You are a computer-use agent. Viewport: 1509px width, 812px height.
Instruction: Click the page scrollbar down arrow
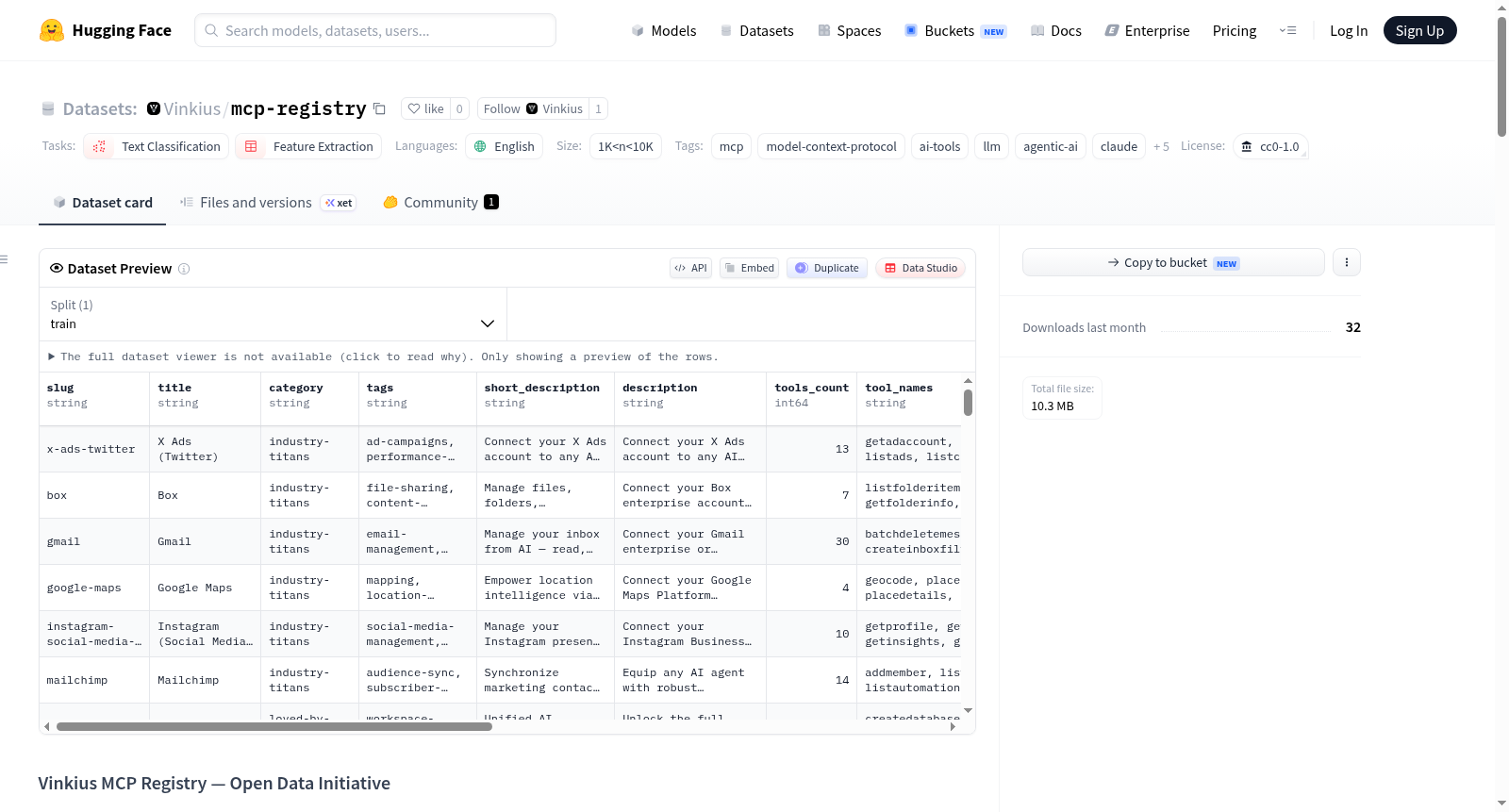[x=1501, y=804]
